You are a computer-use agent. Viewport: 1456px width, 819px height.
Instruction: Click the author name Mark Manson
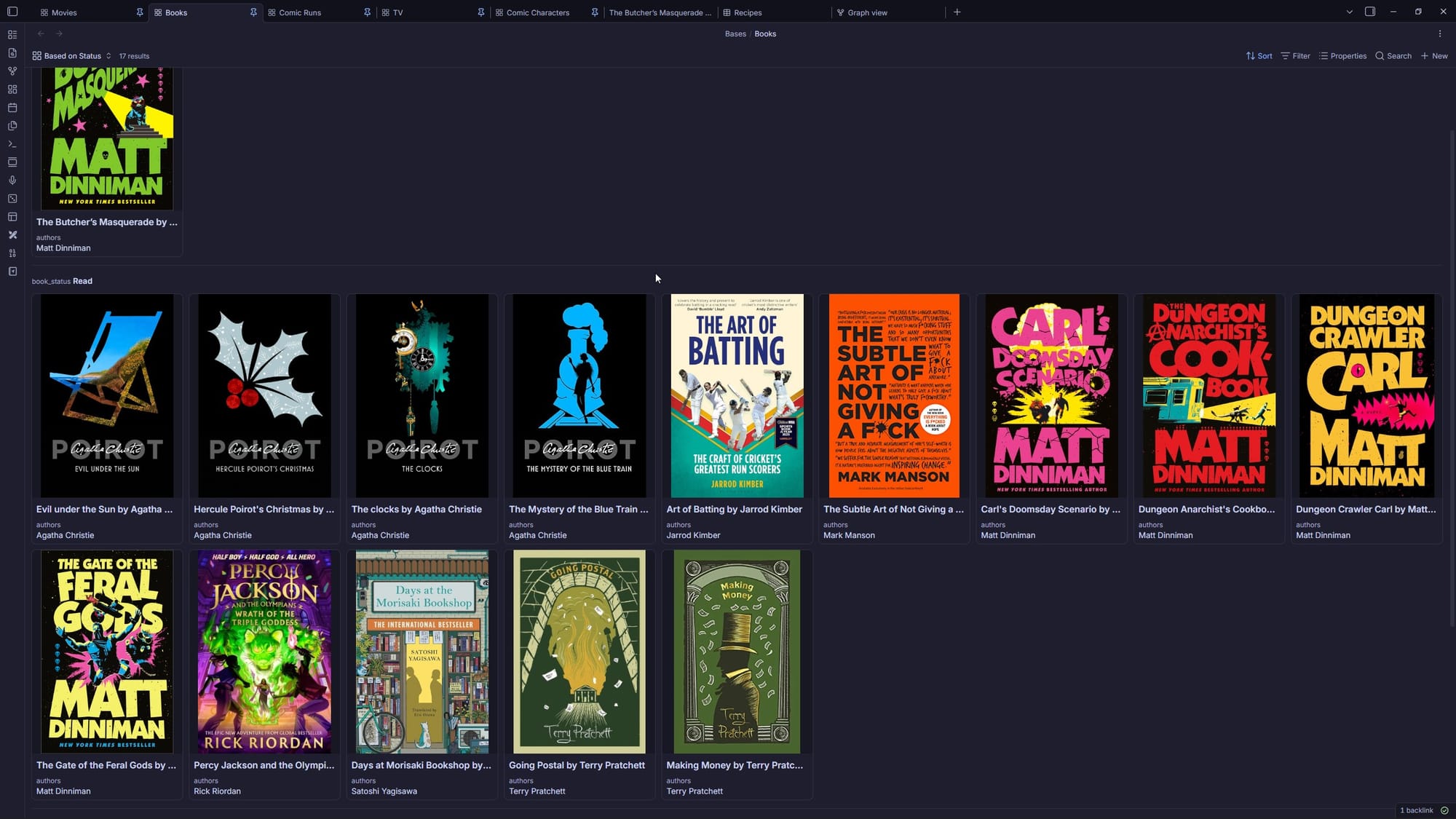coord(849,535)
